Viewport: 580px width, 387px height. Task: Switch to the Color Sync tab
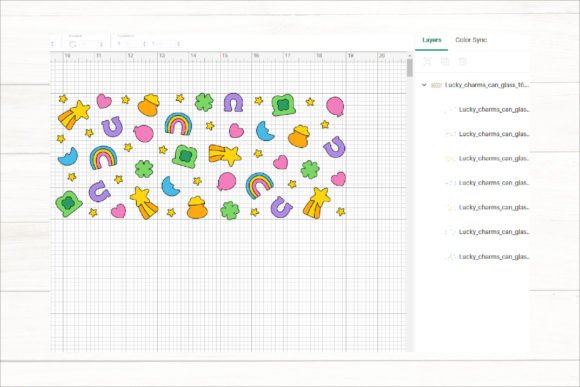(x=471, y=40)
